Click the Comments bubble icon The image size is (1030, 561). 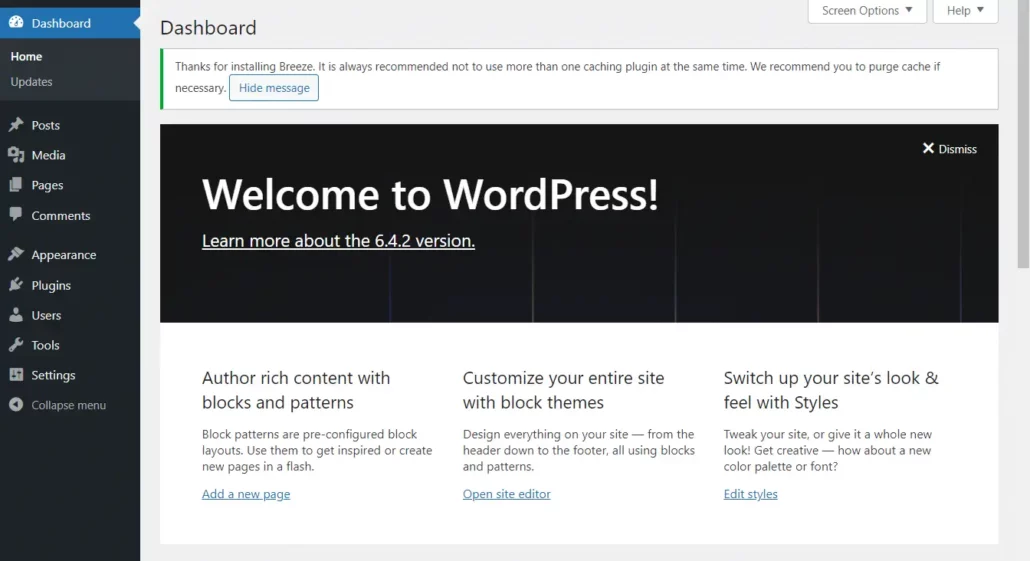coord(16,215)
